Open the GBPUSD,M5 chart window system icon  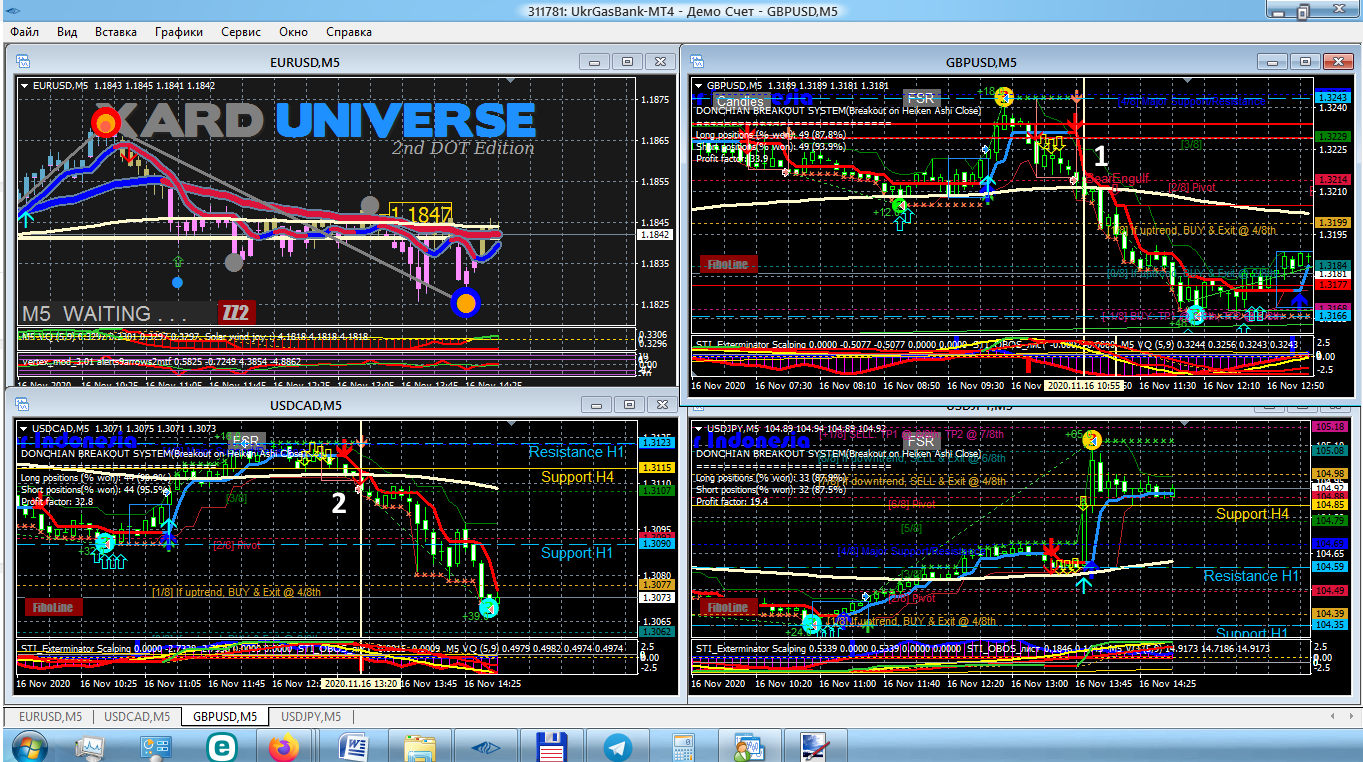pyautogui.click(x=698, y=62)
